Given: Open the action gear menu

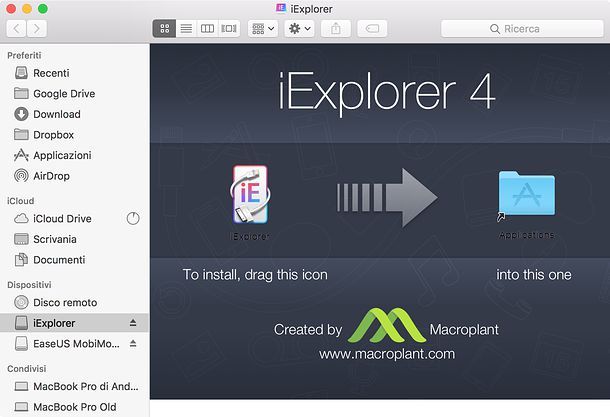Looking at the screenshot, I should 299,29.
